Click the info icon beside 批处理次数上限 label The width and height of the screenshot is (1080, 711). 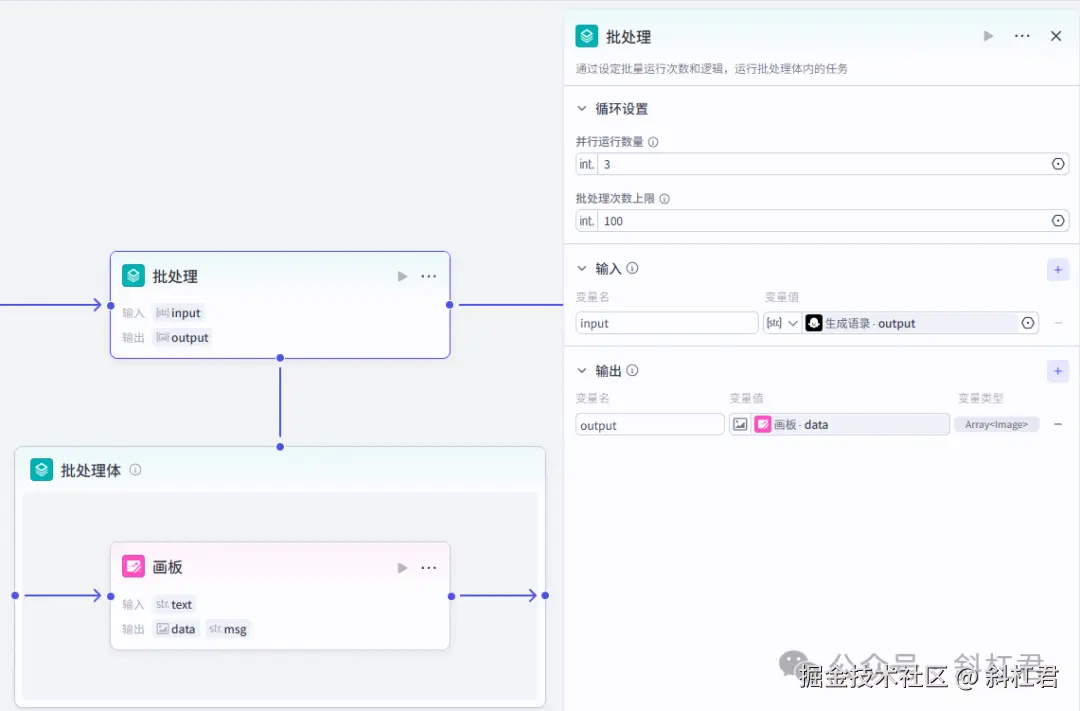click(668, 198)
